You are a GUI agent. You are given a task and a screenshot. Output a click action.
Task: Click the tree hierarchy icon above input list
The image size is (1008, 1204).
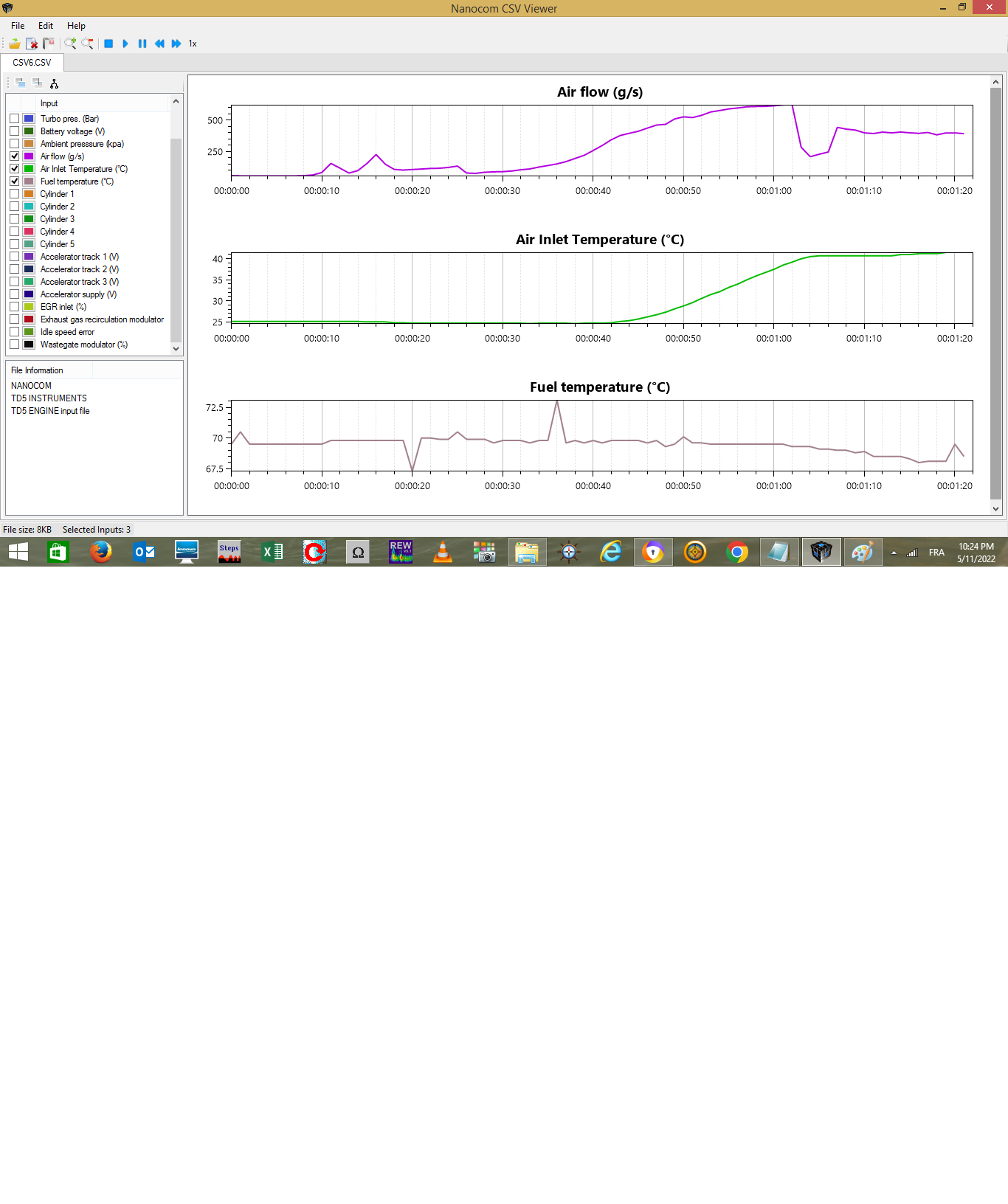pyautogui.click(x=54, y=83)
